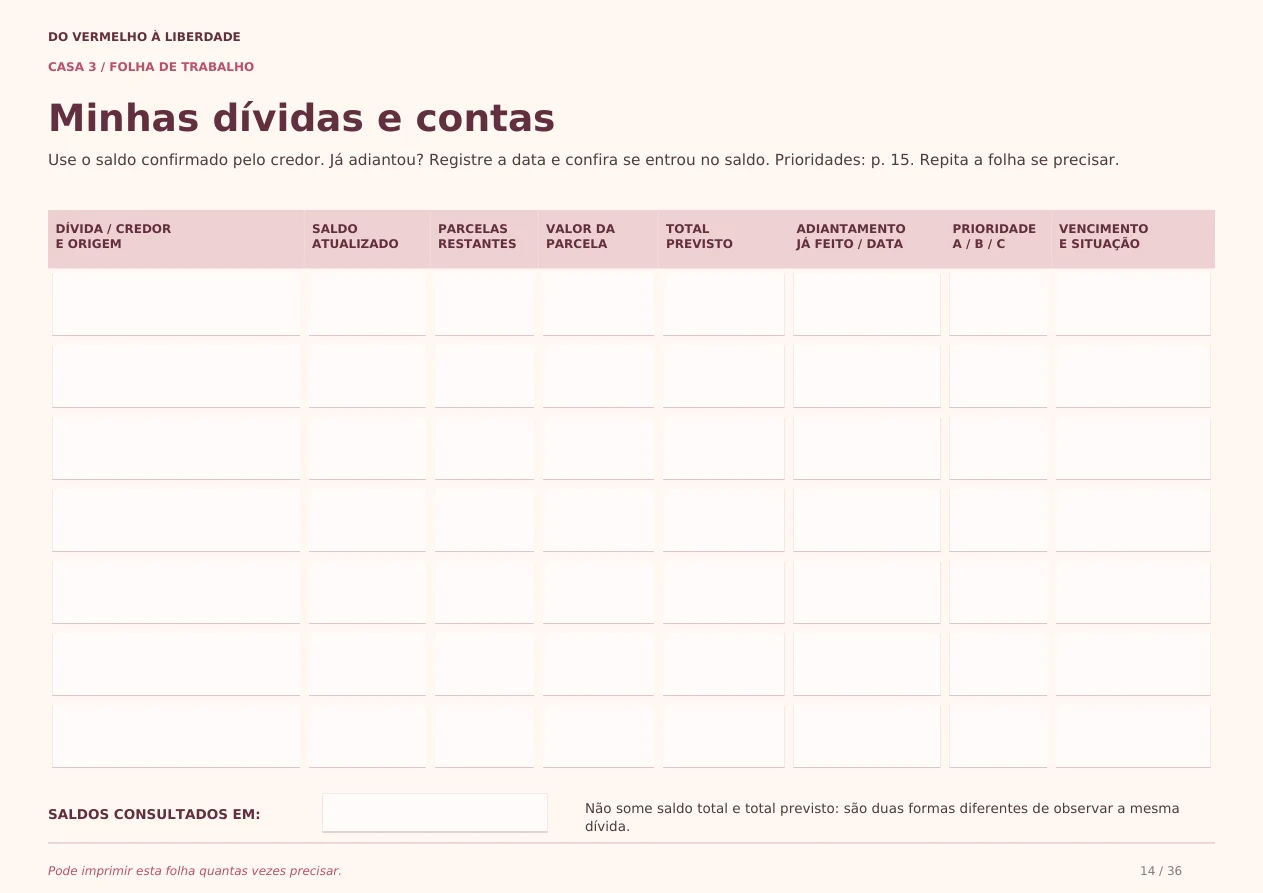This screenshot has width=1263, height=893.
Task: Click first-row field under 'Vencimento e Situação'
Action: pos(1133,304)
